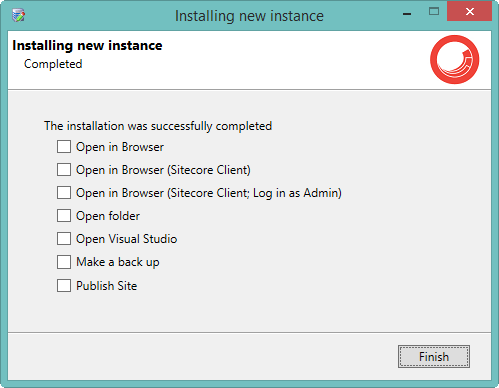
Task: Close the Installing new instance window
Action: 469,12
